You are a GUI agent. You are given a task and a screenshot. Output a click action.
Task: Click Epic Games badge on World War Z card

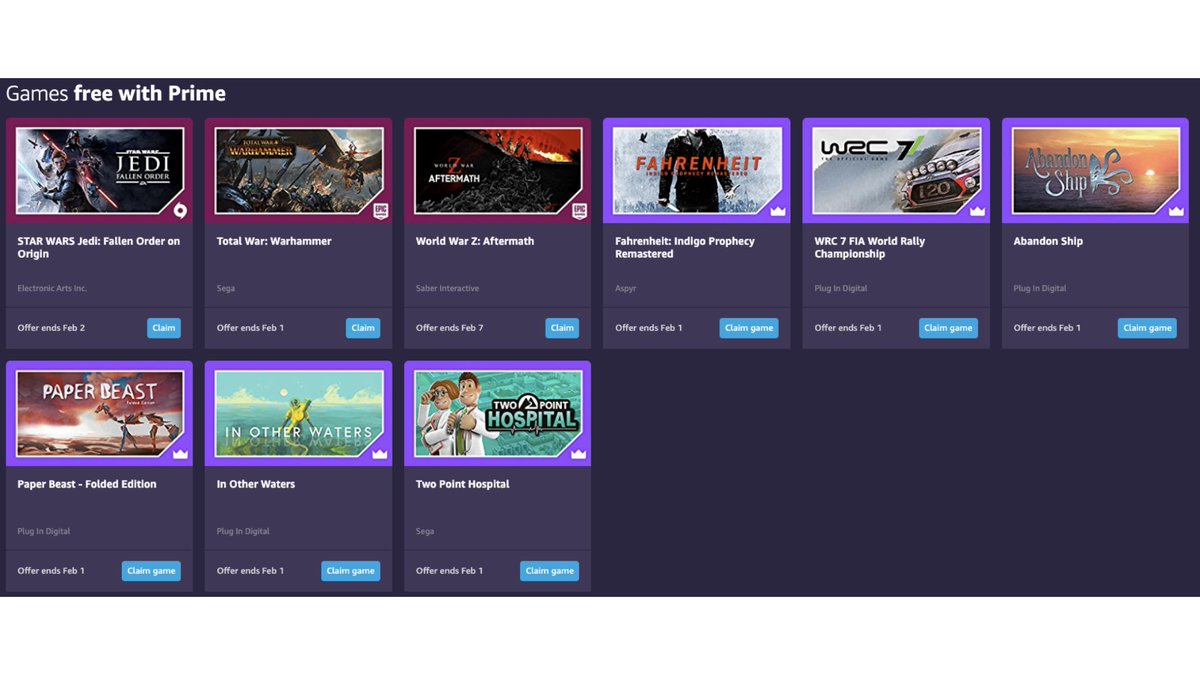tap(579, 211)
